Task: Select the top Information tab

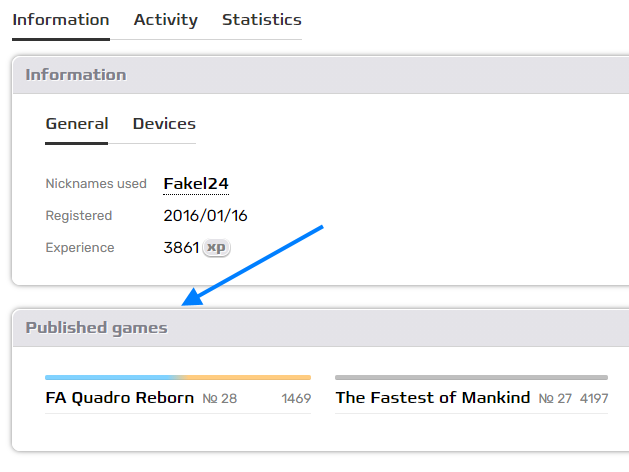Action: 61,20
